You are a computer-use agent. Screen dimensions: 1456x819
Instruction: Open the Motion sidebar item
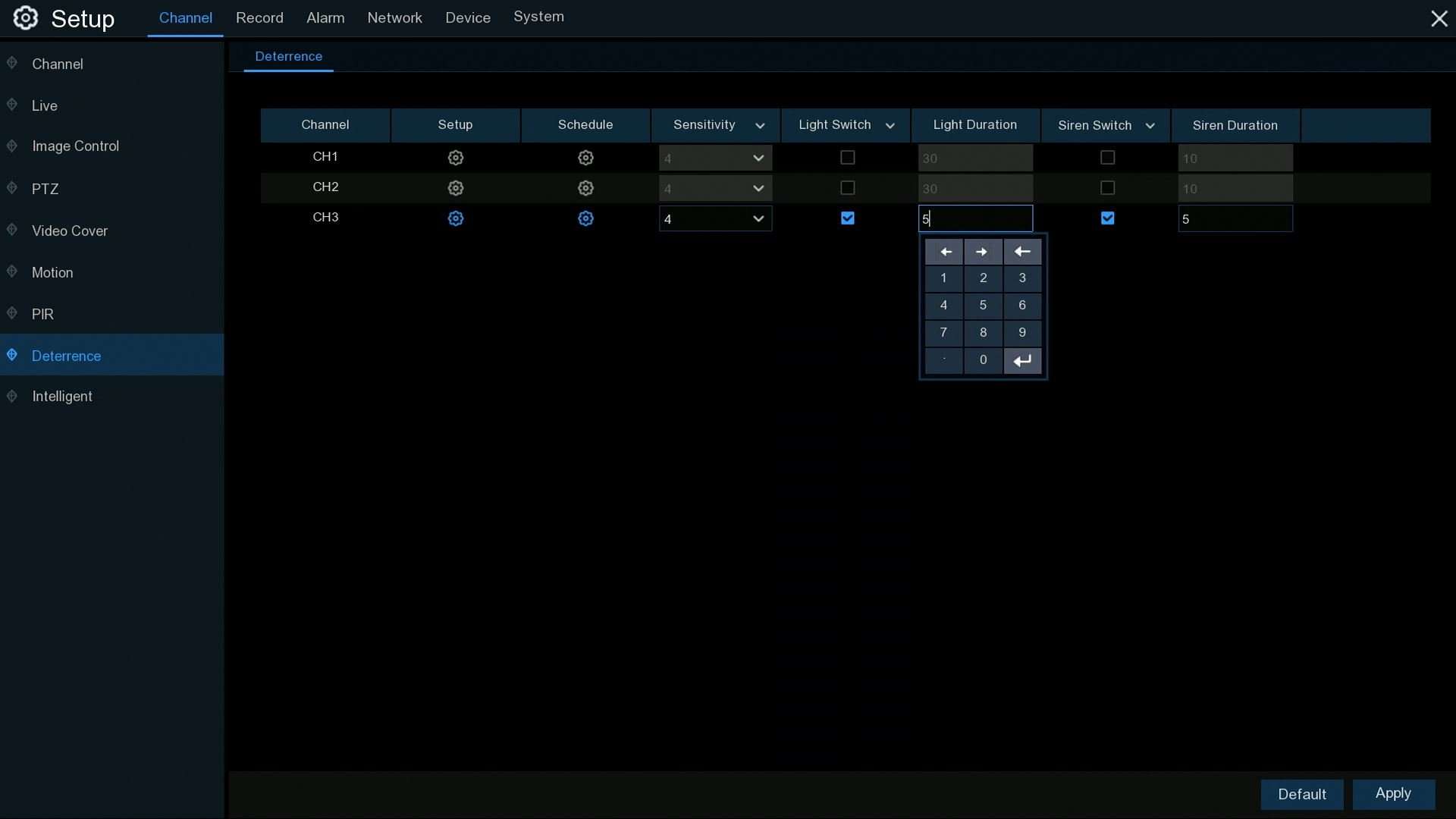click(x=52, y=272)
